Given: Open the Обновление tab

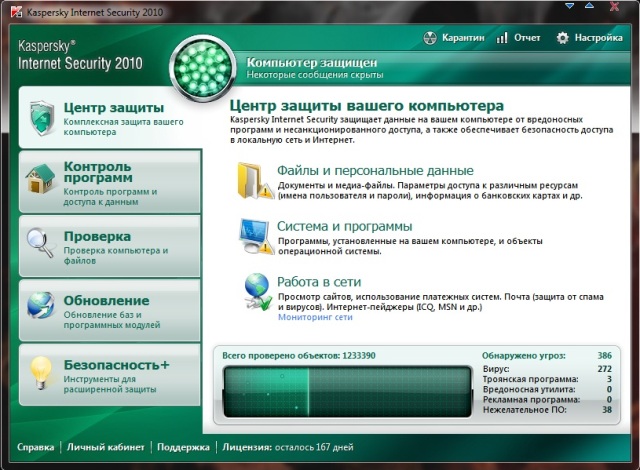Looking at the screenshot, I should tap(110, 310).
